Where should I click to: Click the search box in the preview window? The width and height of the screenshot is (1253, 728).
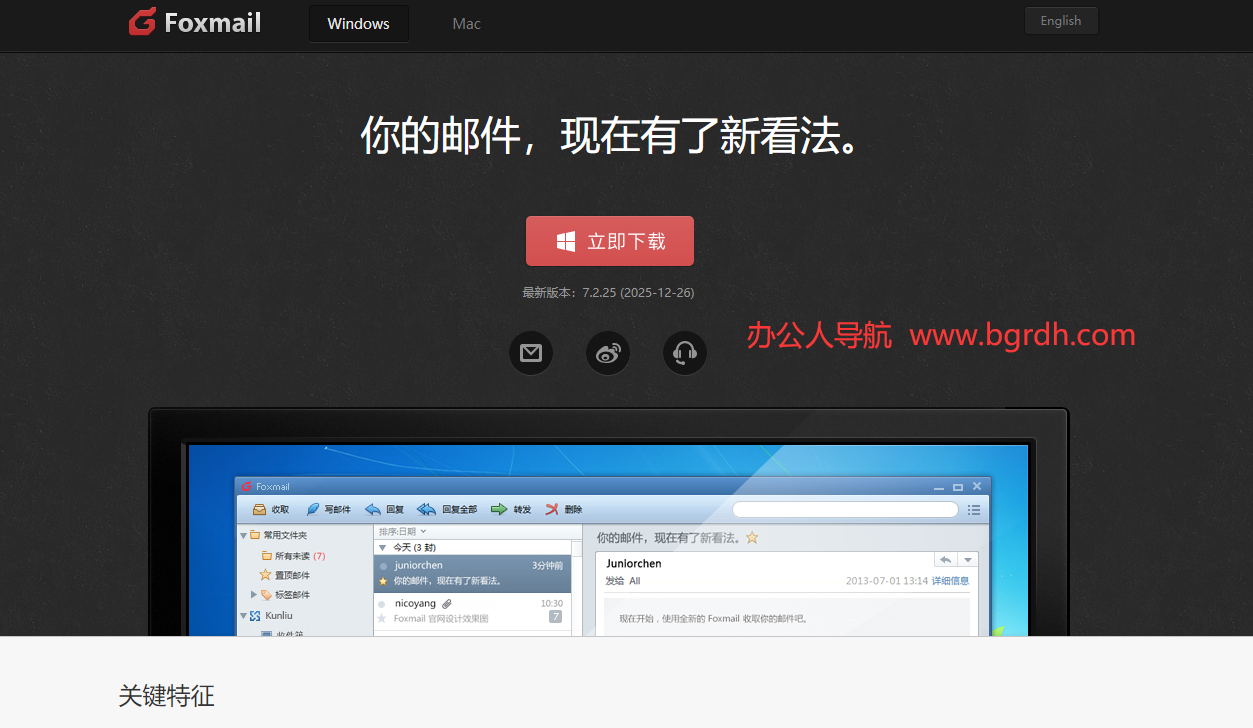click(845, 510)
